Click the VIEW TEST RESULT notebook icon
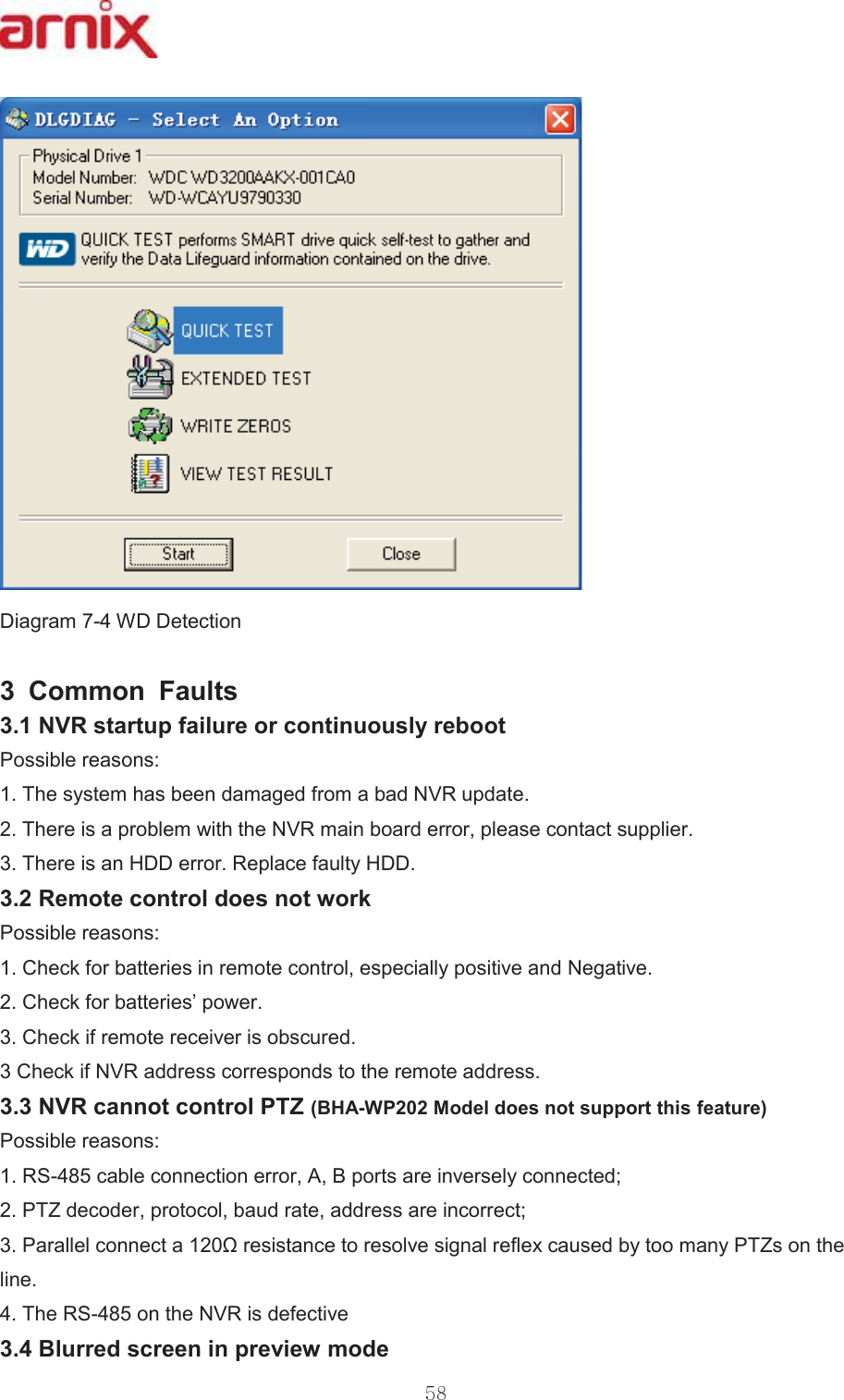This screenshot has height=1400, width=844. point(150,473)
